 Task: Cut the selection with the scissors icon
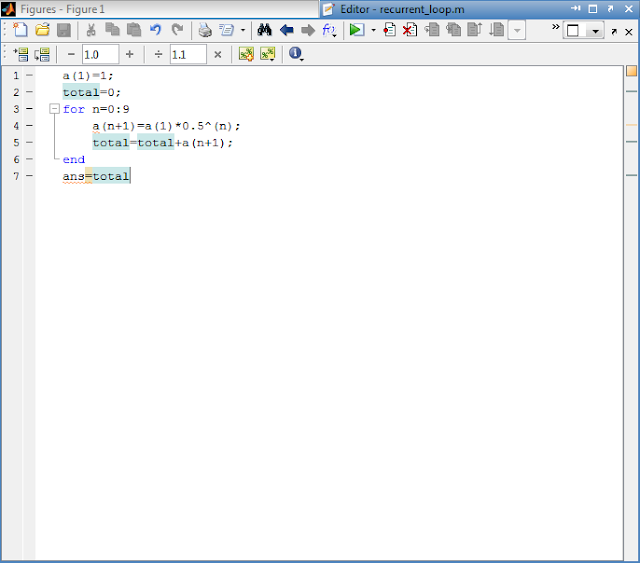(x=91, y=30)
